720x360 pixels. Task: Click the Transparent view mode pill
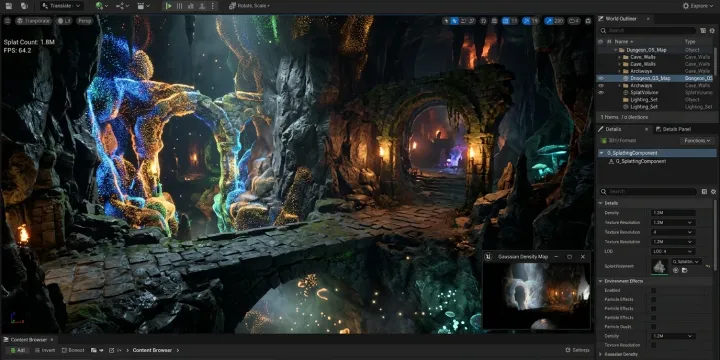33,21
